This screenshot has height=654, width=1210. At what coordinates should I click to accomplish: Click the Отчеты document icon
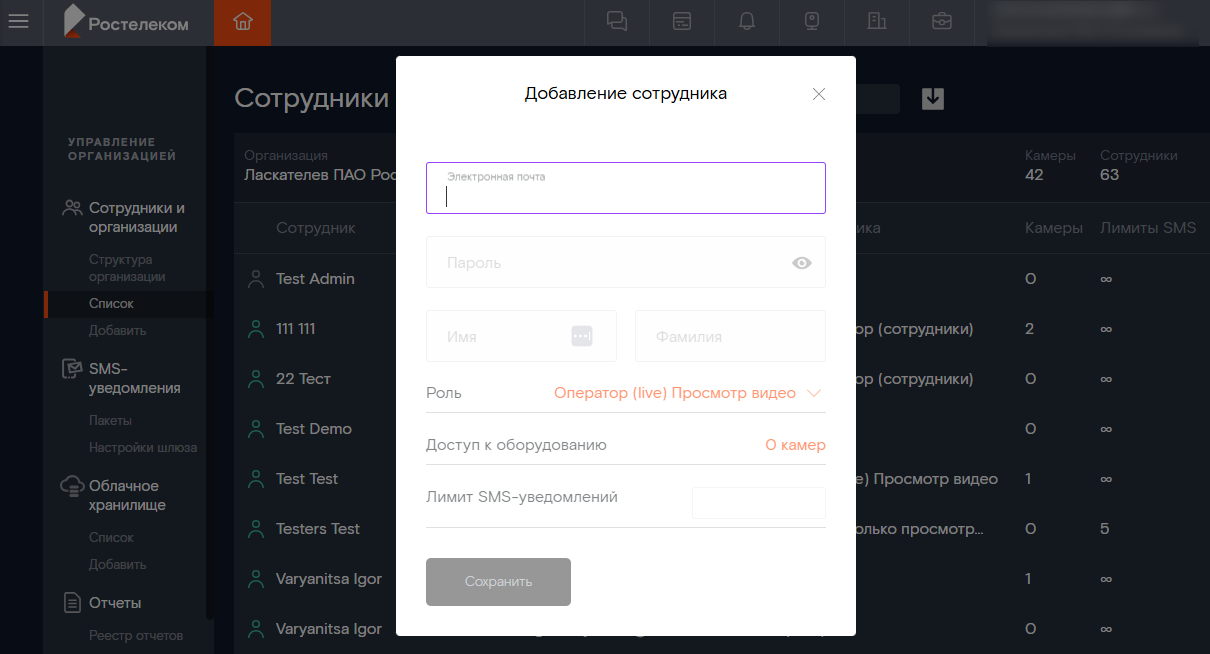click(72, 603)
